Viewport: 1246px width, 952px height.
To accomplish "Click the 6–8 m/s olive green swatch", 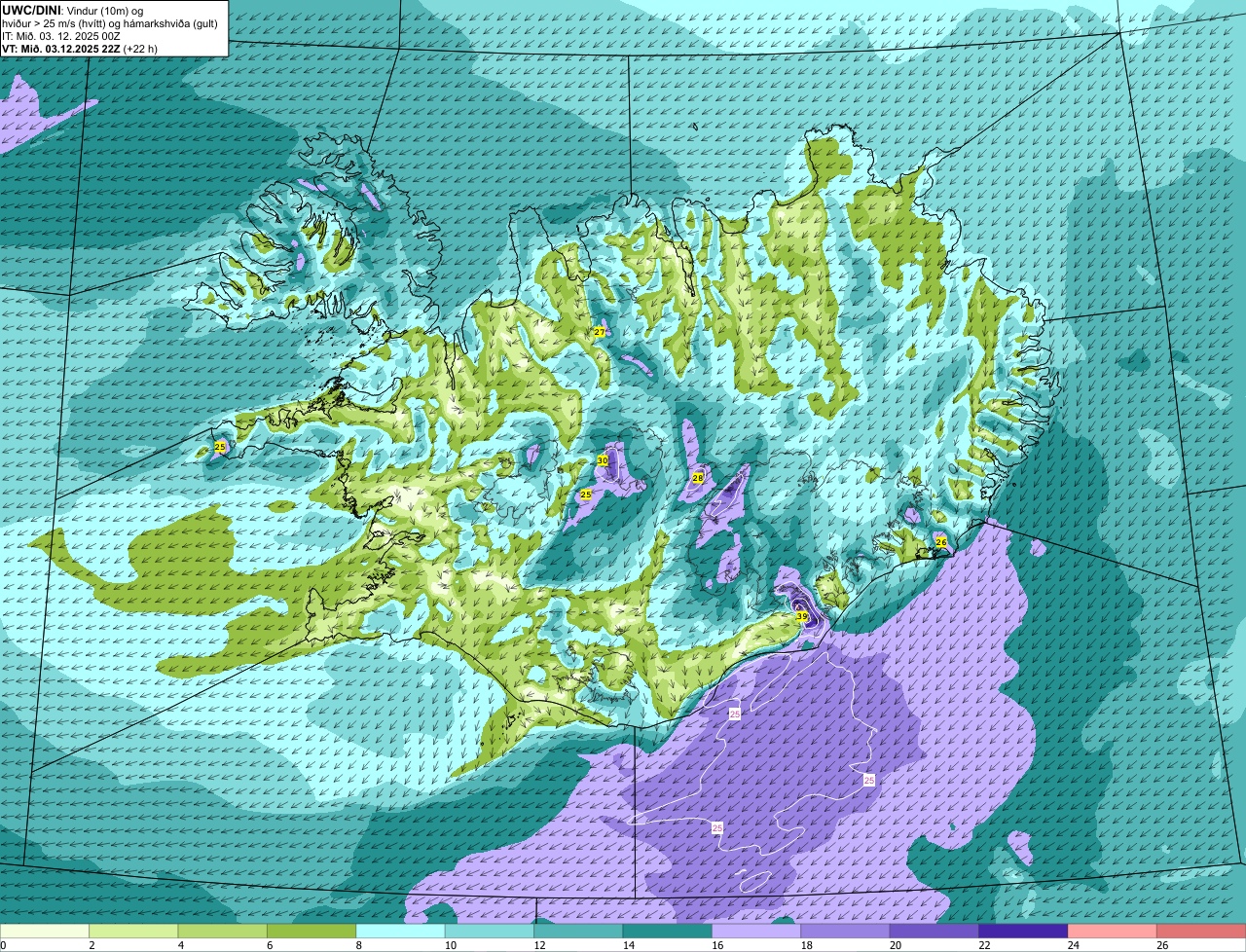I will 311,932.
